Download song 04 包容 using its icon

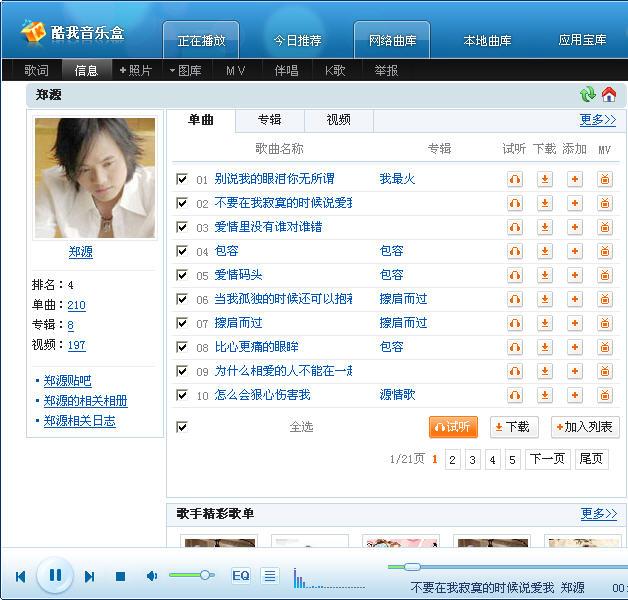tap(545, 251)
